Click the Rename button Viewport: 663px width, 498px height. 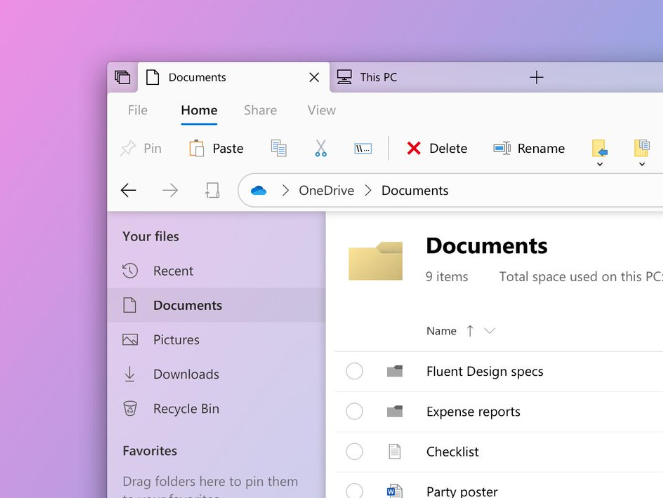click(x=529, y=148)
